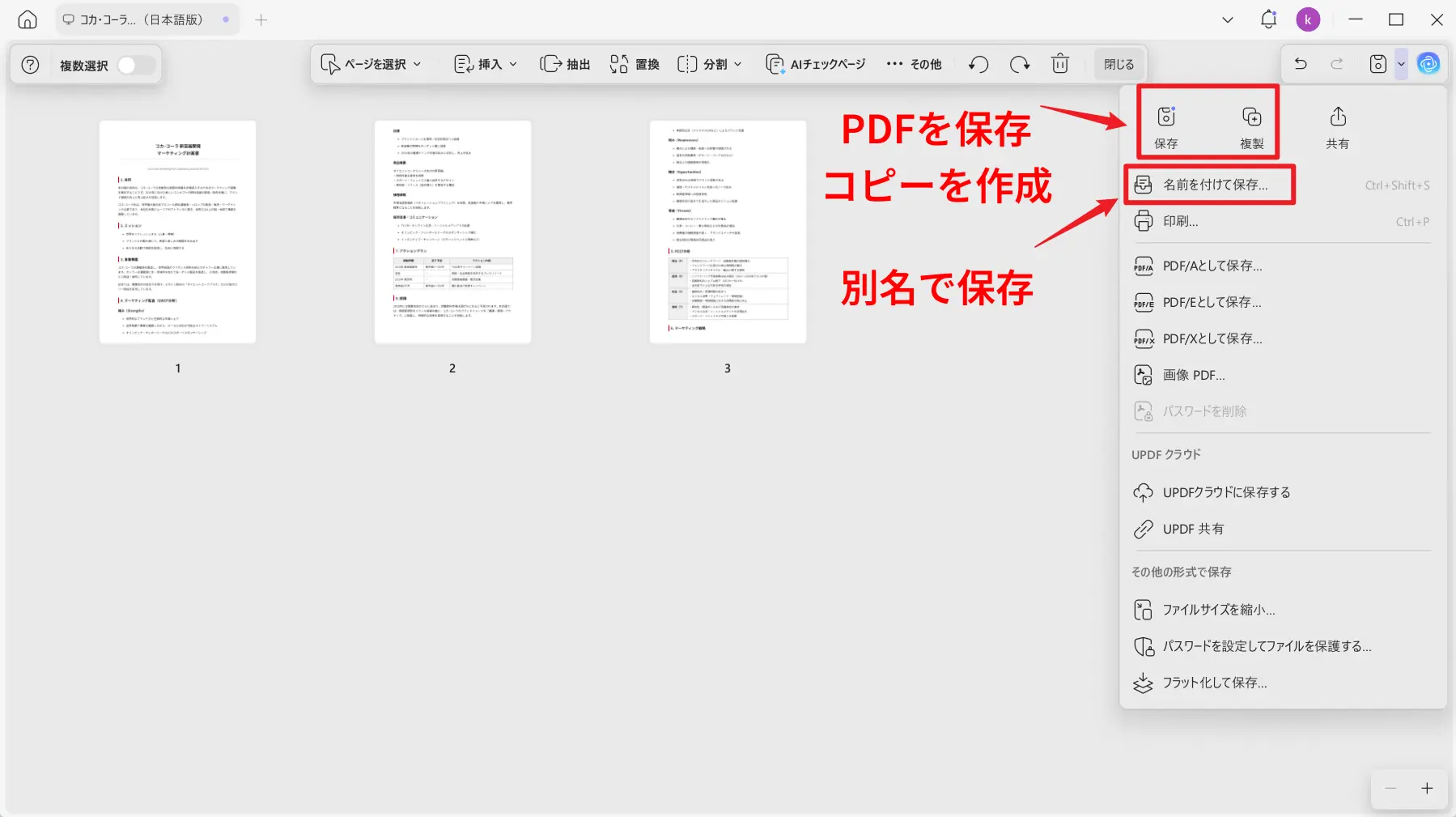The width and height of the screenshot is (1456, 817).
Task: Redo the last action
Action: 1337,63
